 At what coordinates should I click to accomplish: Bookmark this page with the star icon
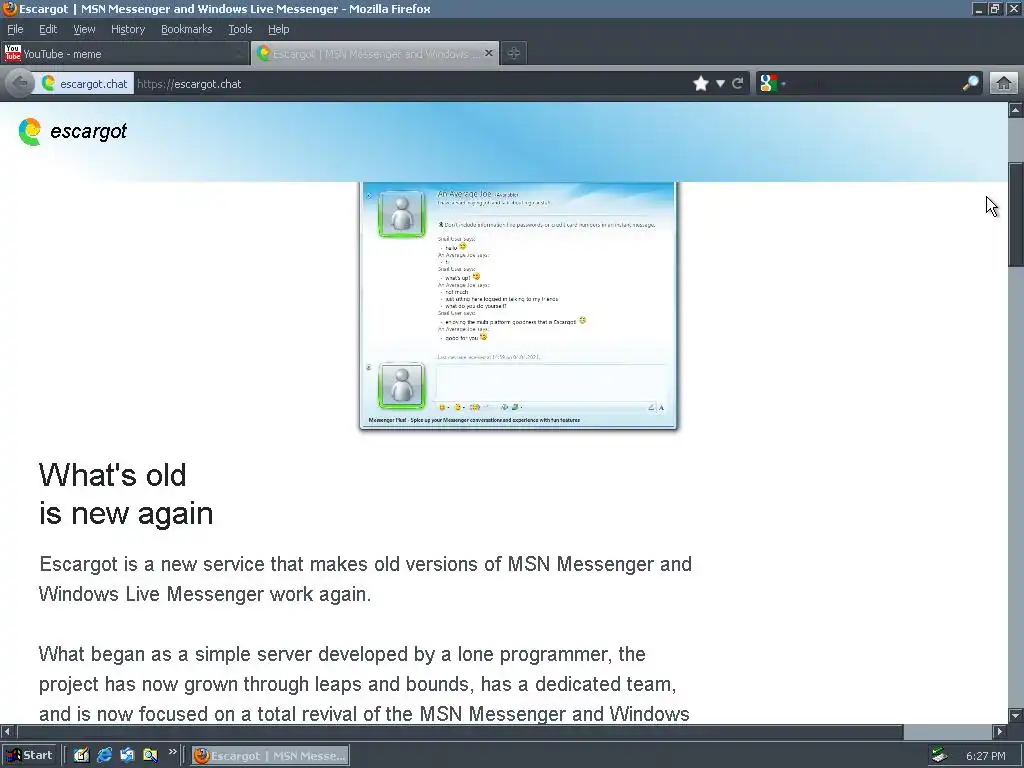click(701, 84)
